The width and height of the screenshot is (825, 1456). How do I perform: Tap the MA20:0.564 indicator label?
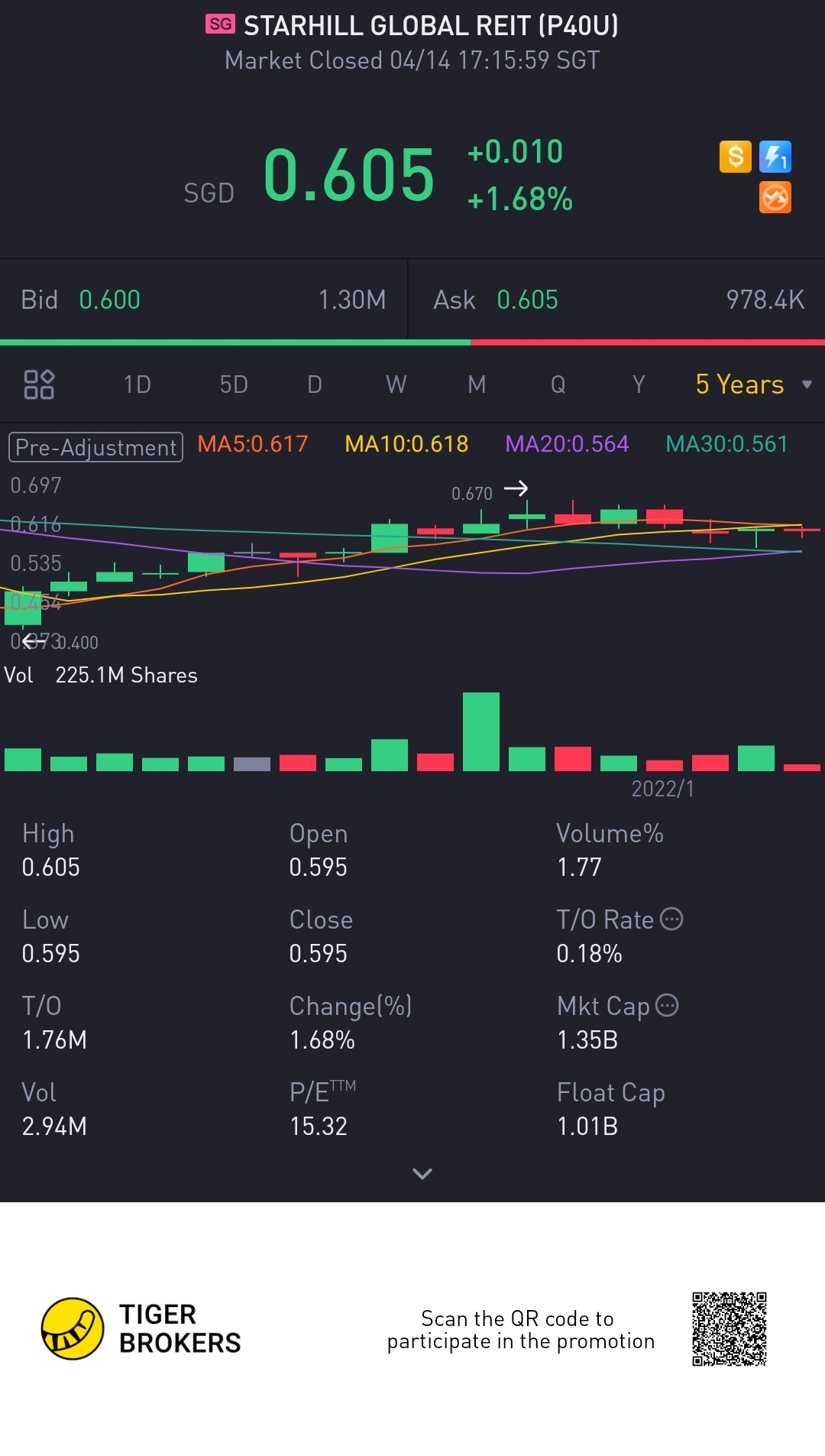point(567,444)
